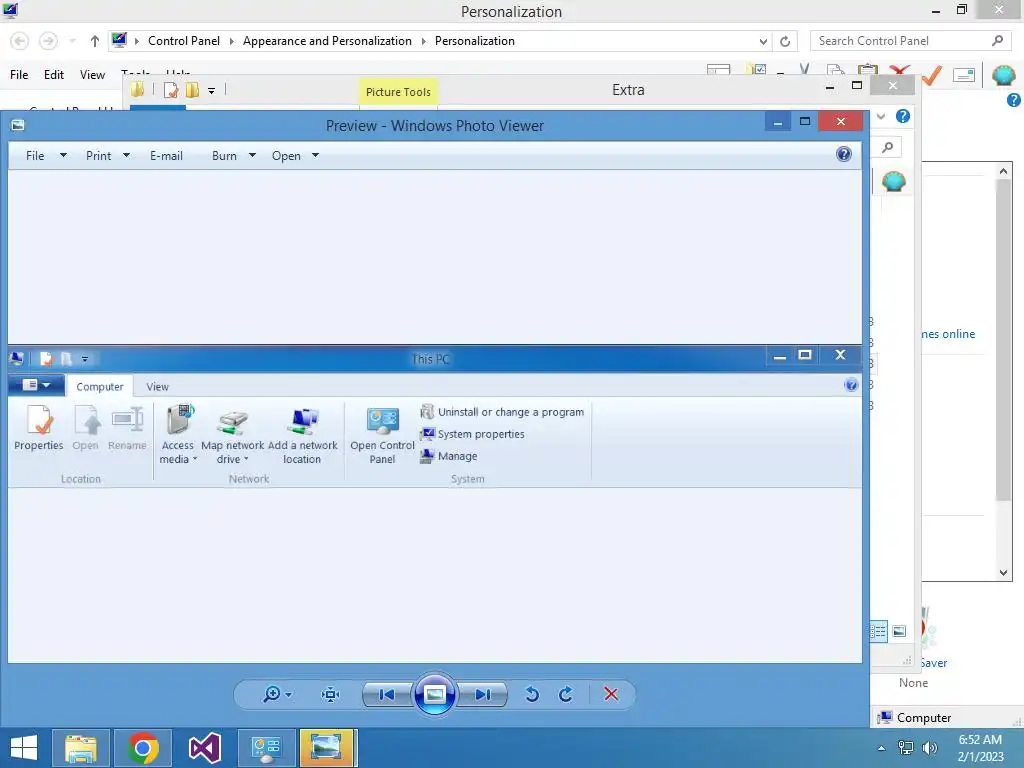Switch to details view in Extra window
This screenshot has height=768, width=1024.
878,631
